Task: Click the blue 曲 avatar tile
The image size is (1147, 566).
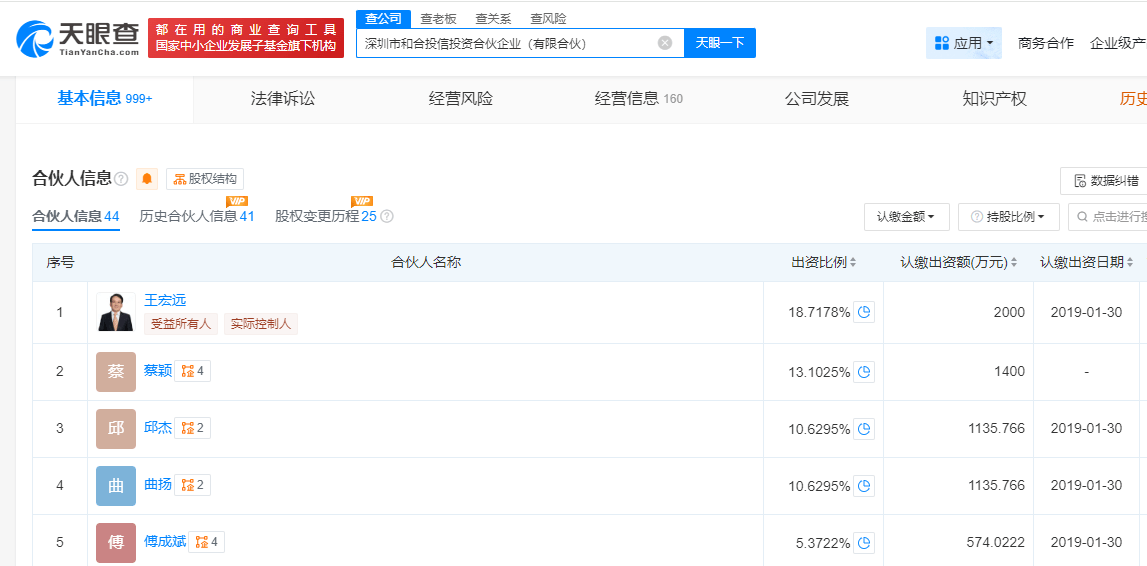Action: (x=116, y=486)
